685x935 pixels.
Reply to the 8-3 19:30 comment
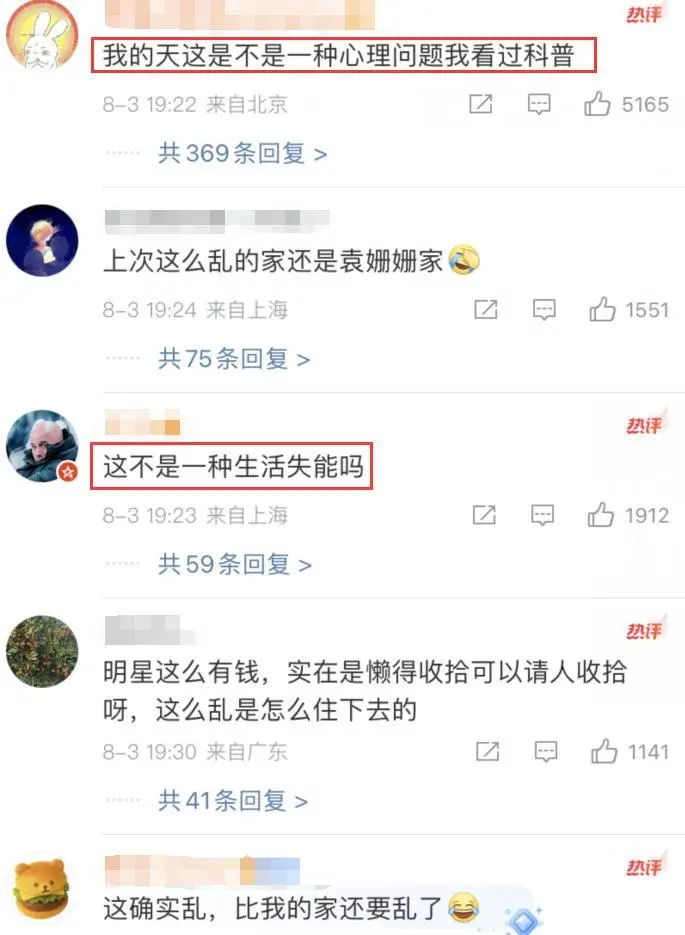[x=546, y=752]
